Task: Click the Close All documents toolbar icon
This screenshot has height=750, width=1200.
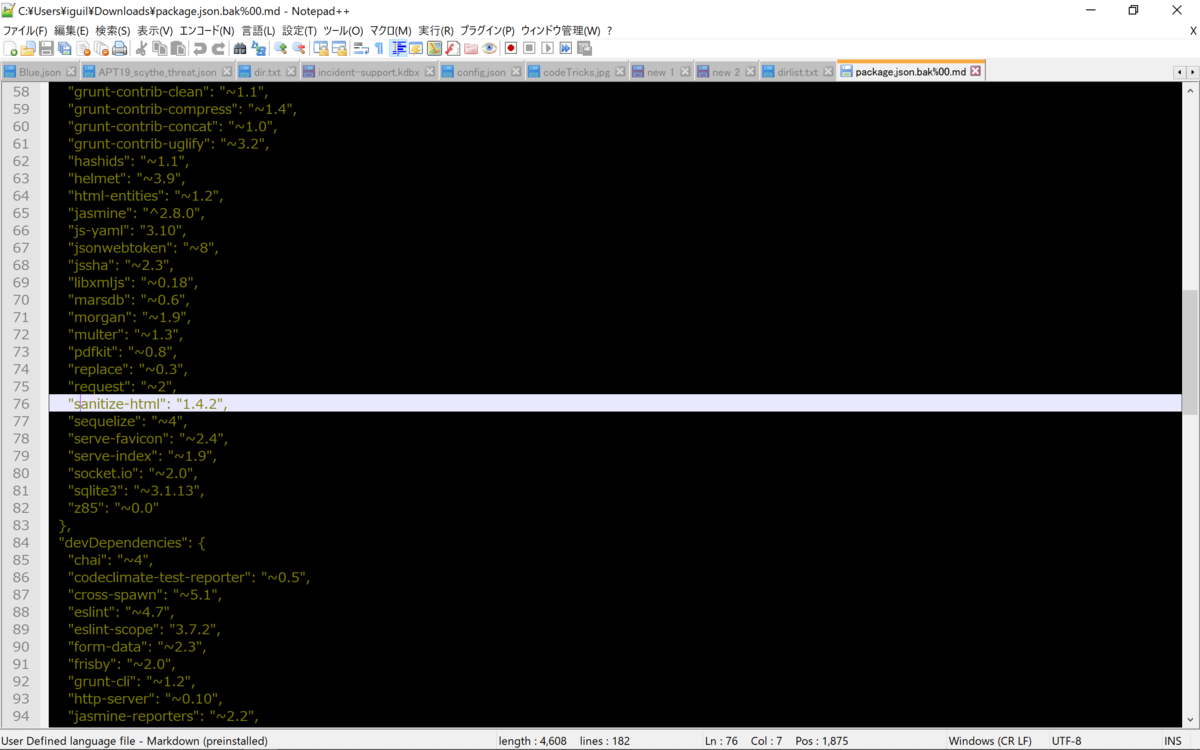Action: point(102,48)
